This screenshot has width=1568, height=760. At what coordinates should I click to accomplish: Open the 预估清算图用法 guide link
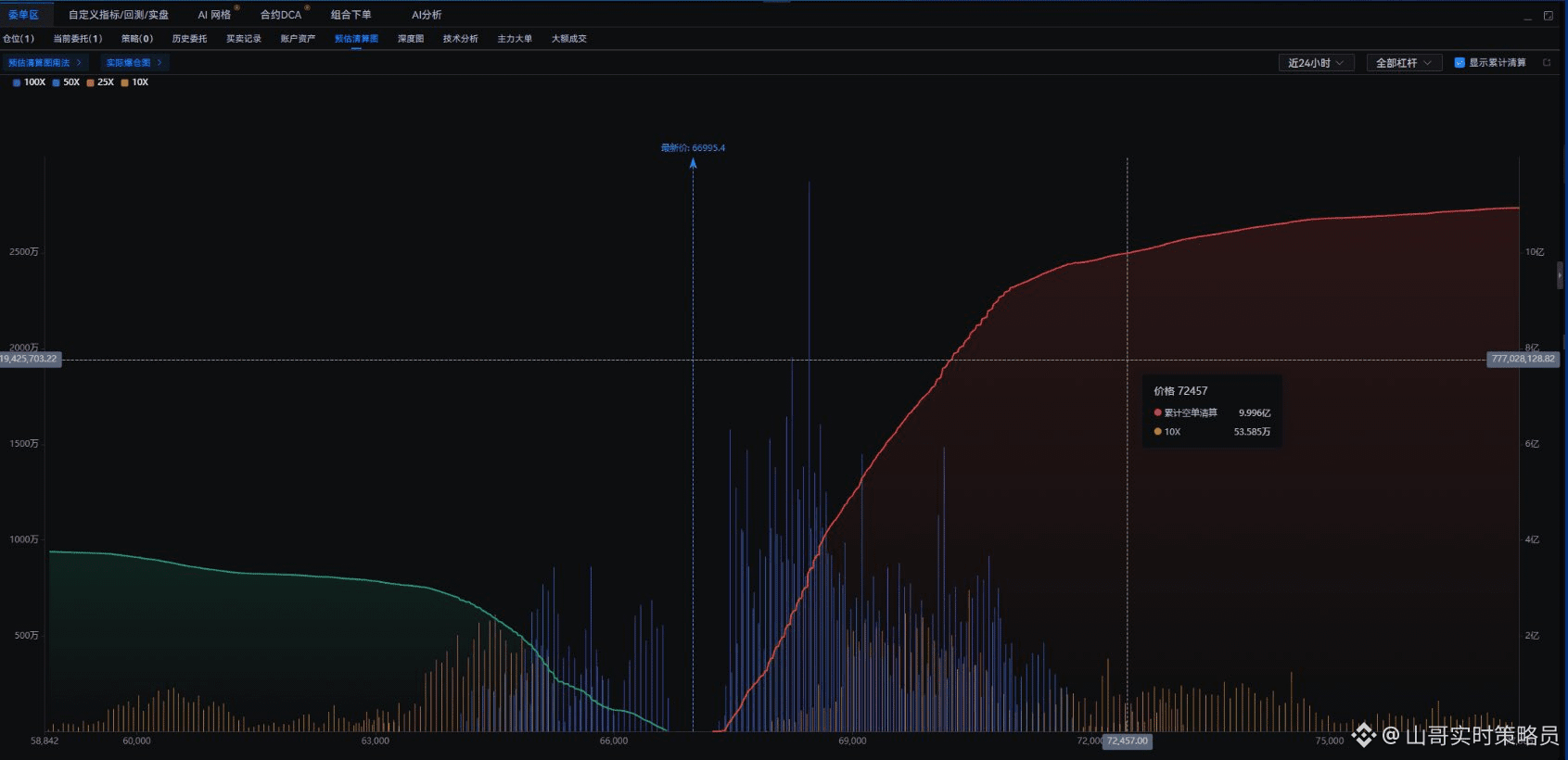point(45,63)
